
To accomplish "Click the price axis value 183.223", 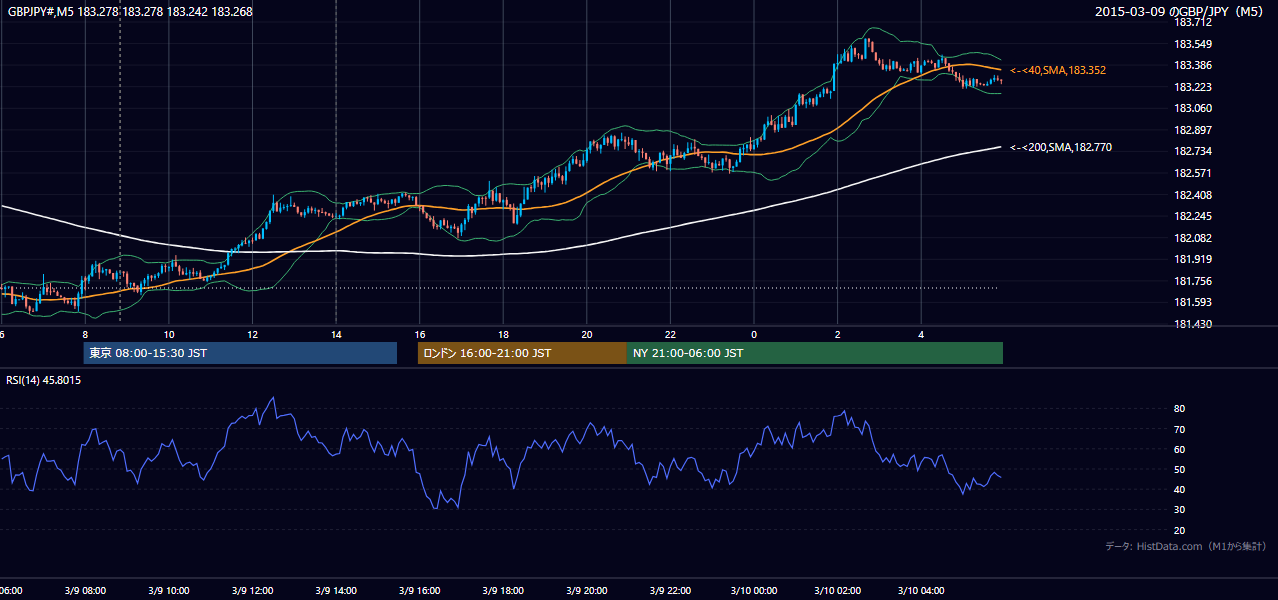I will (x=1192, y=87).
